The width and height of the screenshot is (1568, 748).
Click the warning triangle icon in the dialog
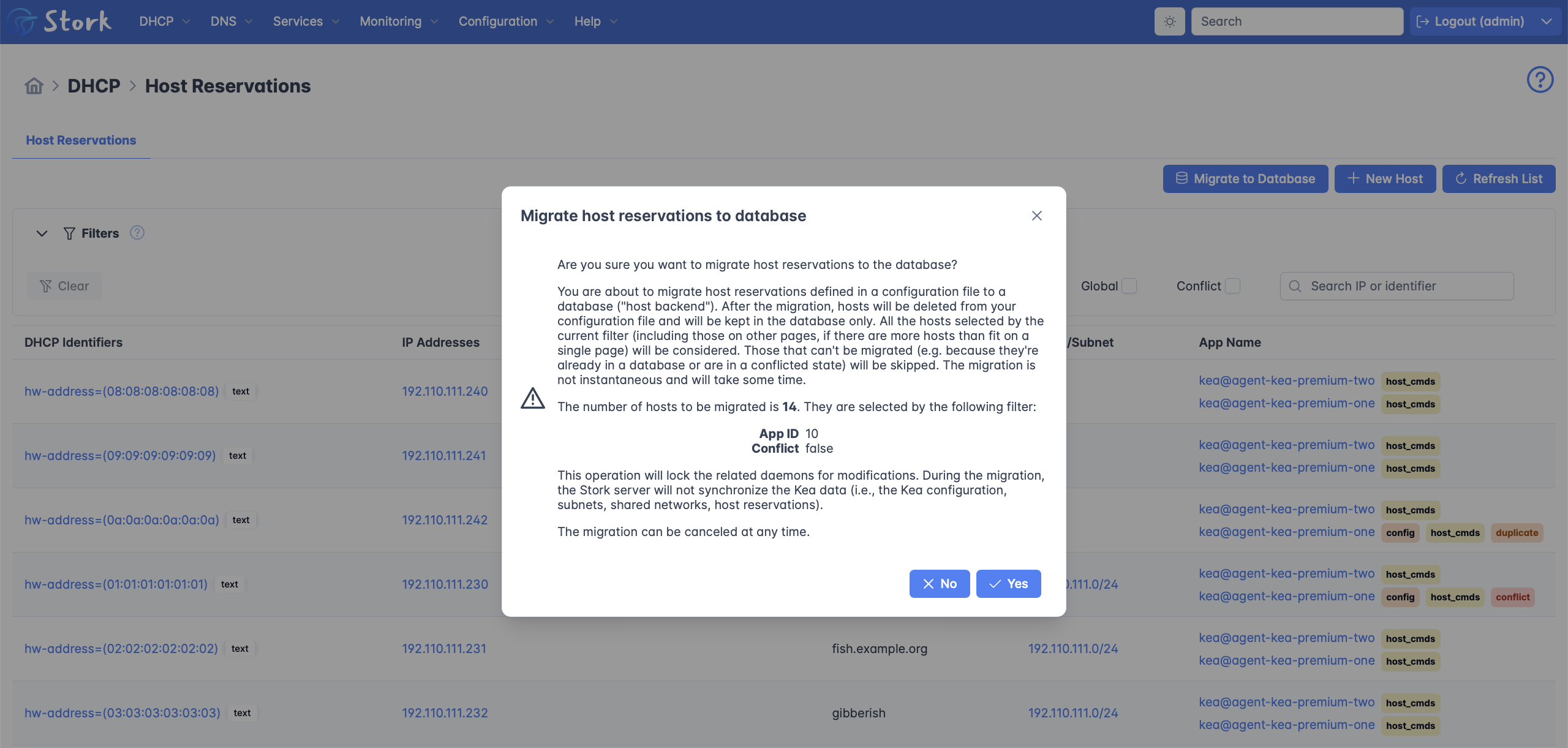(x=533, y=398)
